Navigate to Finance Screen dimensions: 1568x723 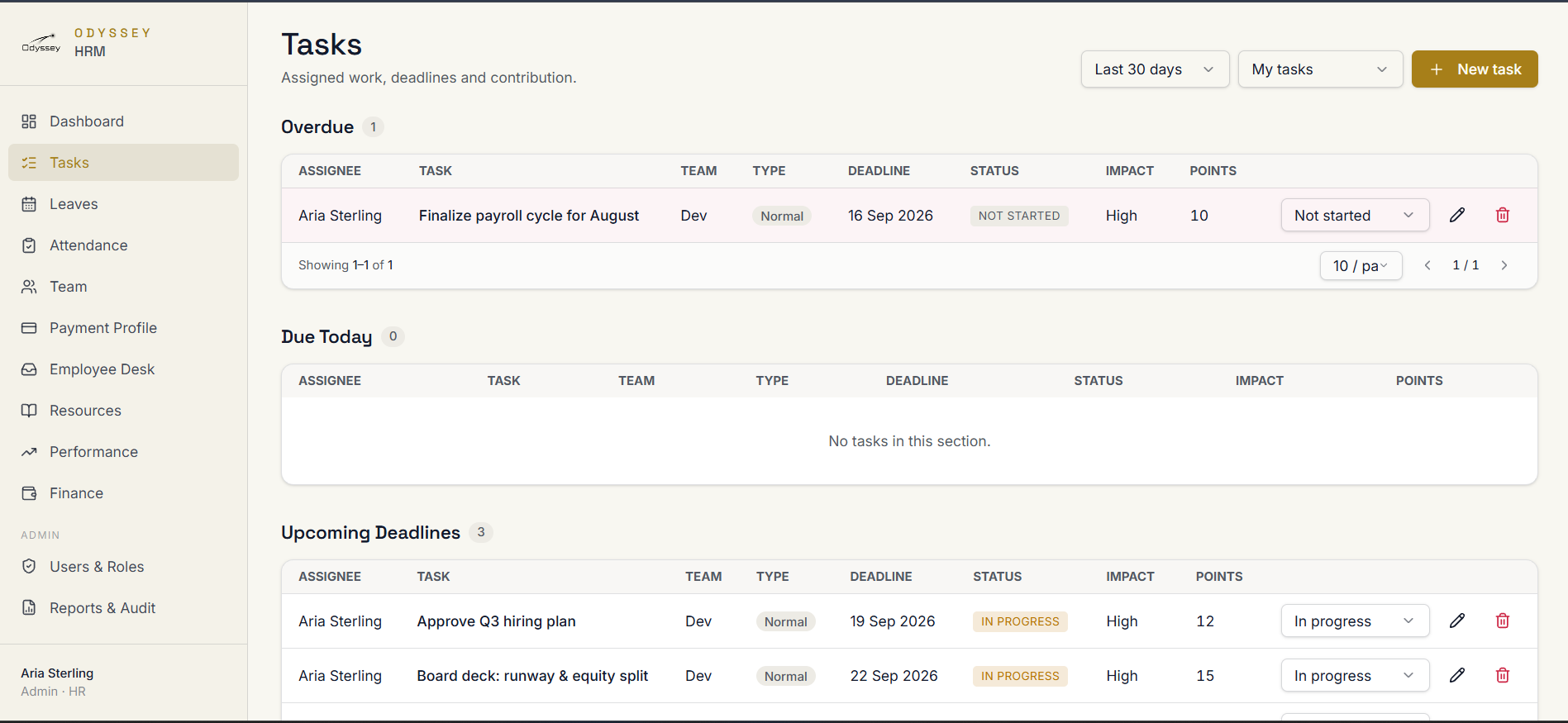[123, 493]
